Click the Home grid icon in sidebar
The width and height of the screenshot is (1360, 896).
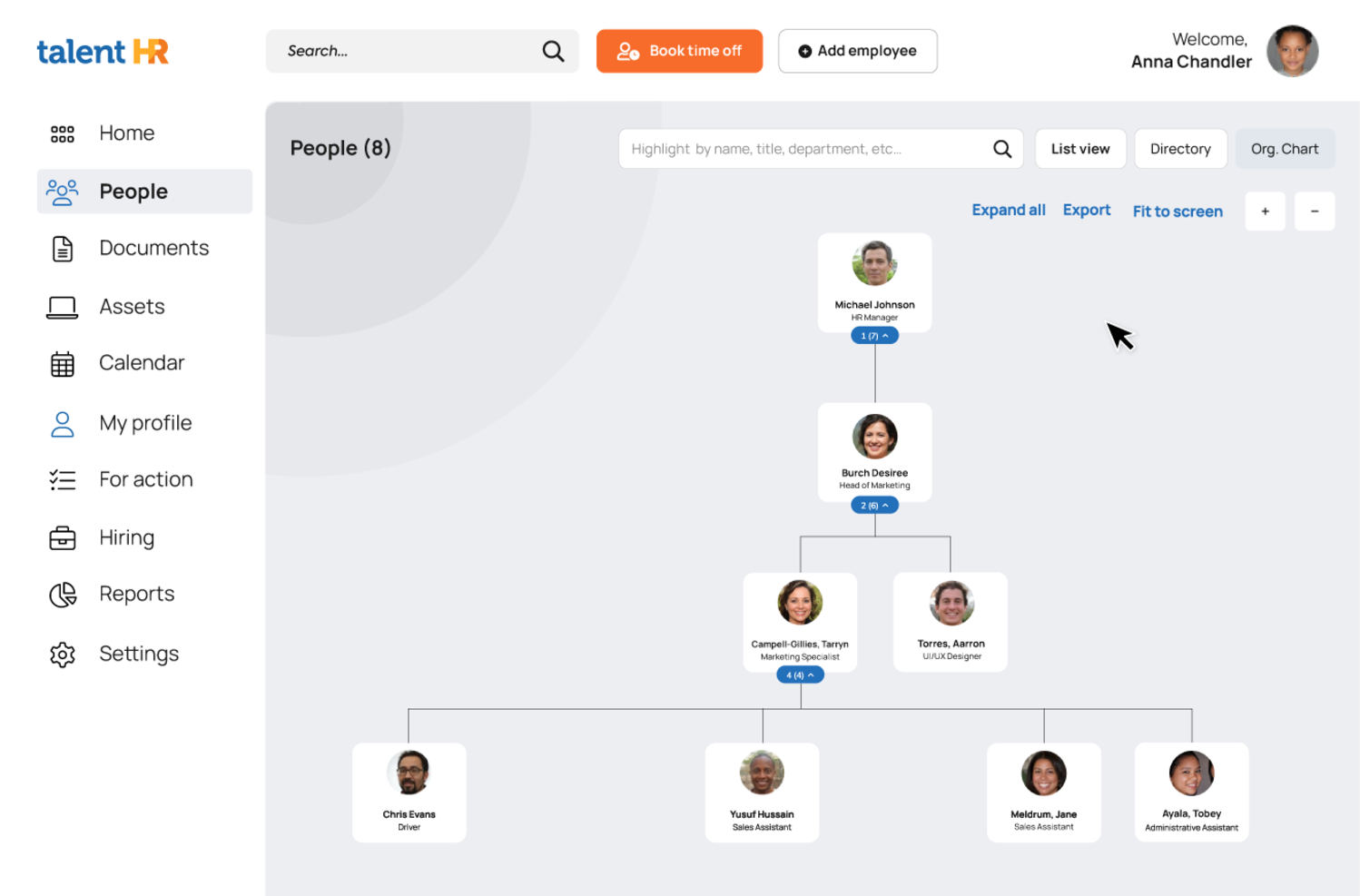coord(62,134)
